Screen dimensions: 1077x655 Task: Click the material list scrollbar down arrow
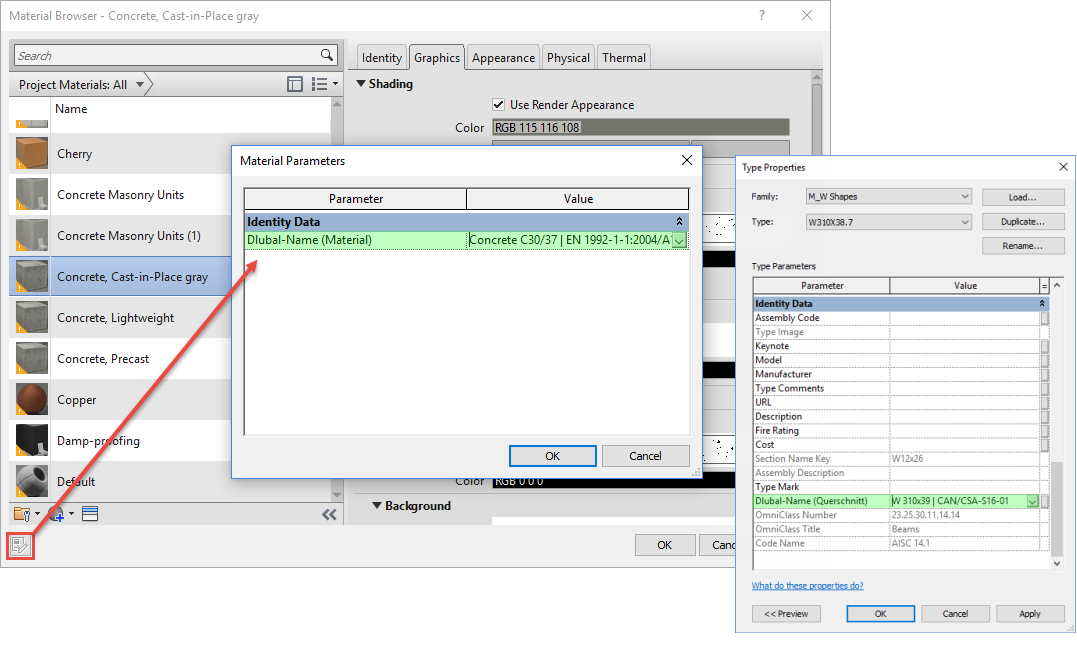coord(337,495)
